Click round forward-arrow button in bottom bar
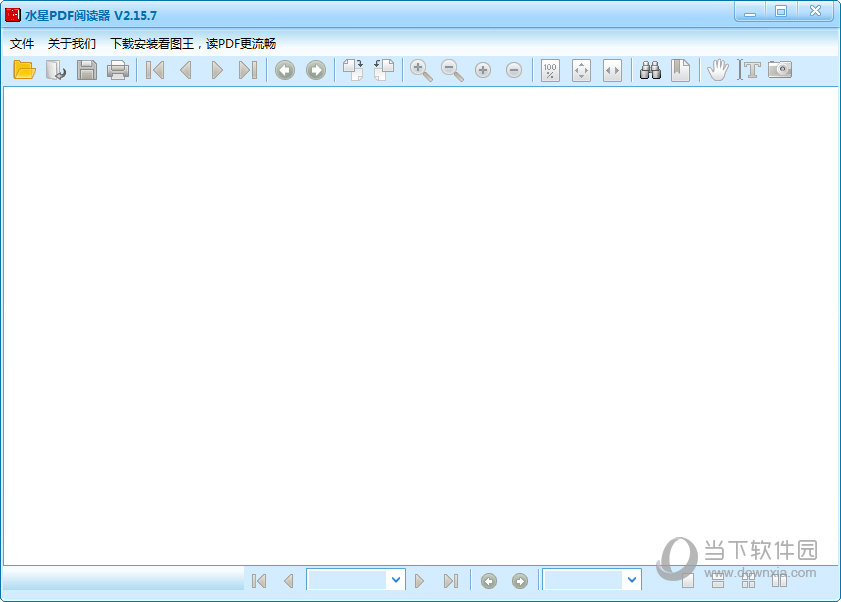The width and height of the screenshot is (841, 602). tap(520, 581)
